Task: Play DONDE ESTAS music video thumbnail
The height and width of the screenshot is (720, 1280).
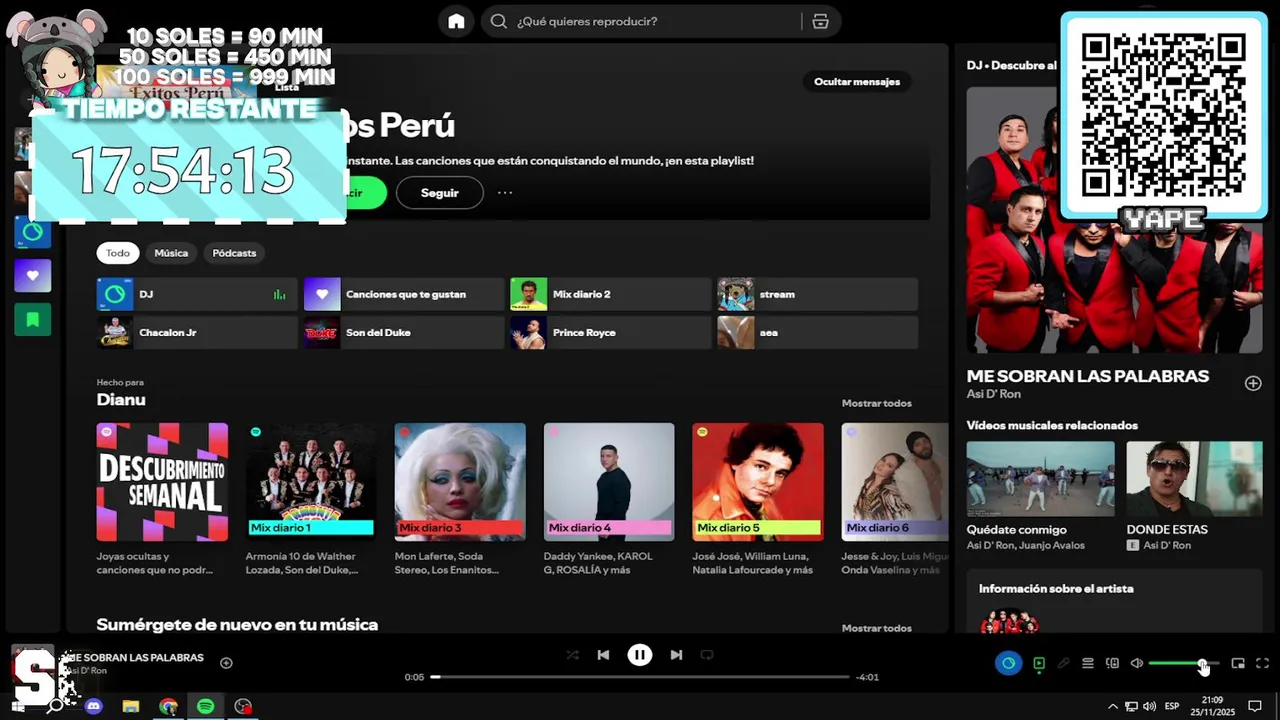Action: point(1194,478)
